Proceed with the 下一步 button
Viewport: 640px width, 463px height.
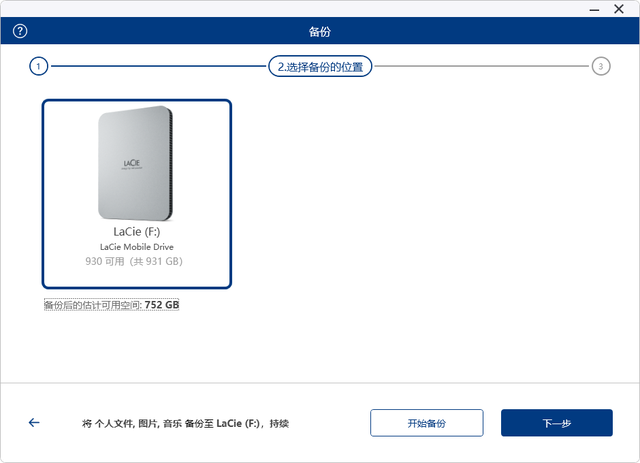click(557, 423)
